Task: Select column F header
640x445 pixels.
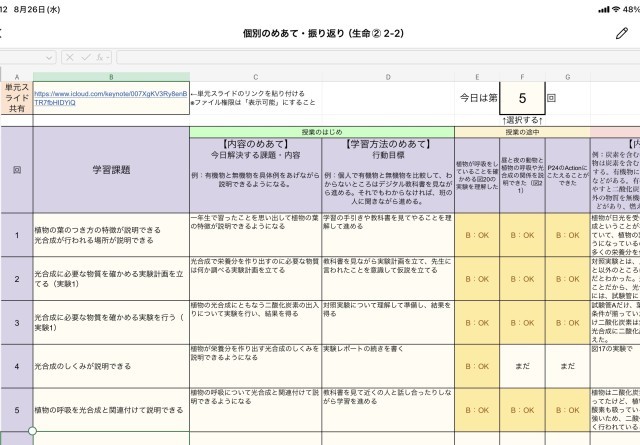Action: point(522,77)
